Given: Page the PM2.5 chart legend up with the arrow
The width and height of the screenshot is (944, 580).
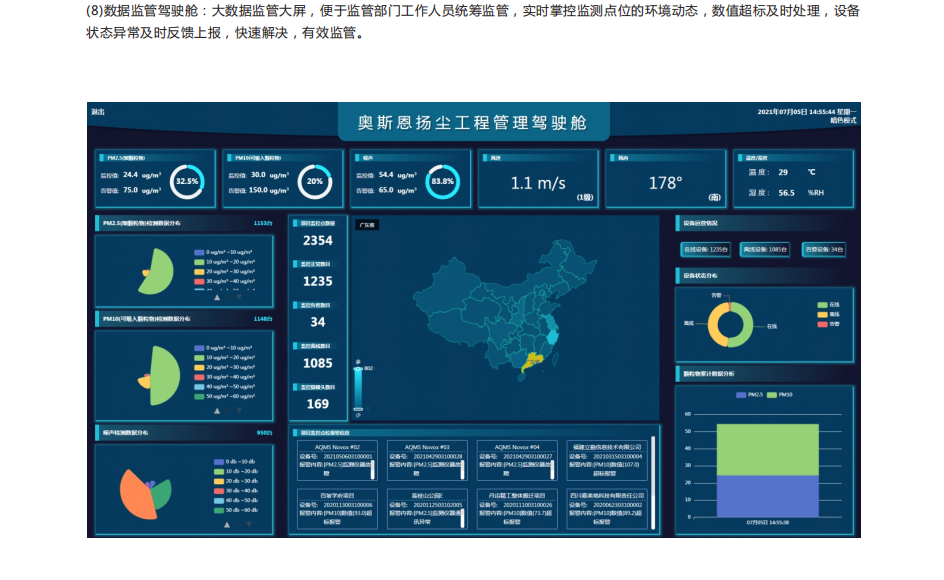Looking at the screenshot, I should (x=217, y=297).
